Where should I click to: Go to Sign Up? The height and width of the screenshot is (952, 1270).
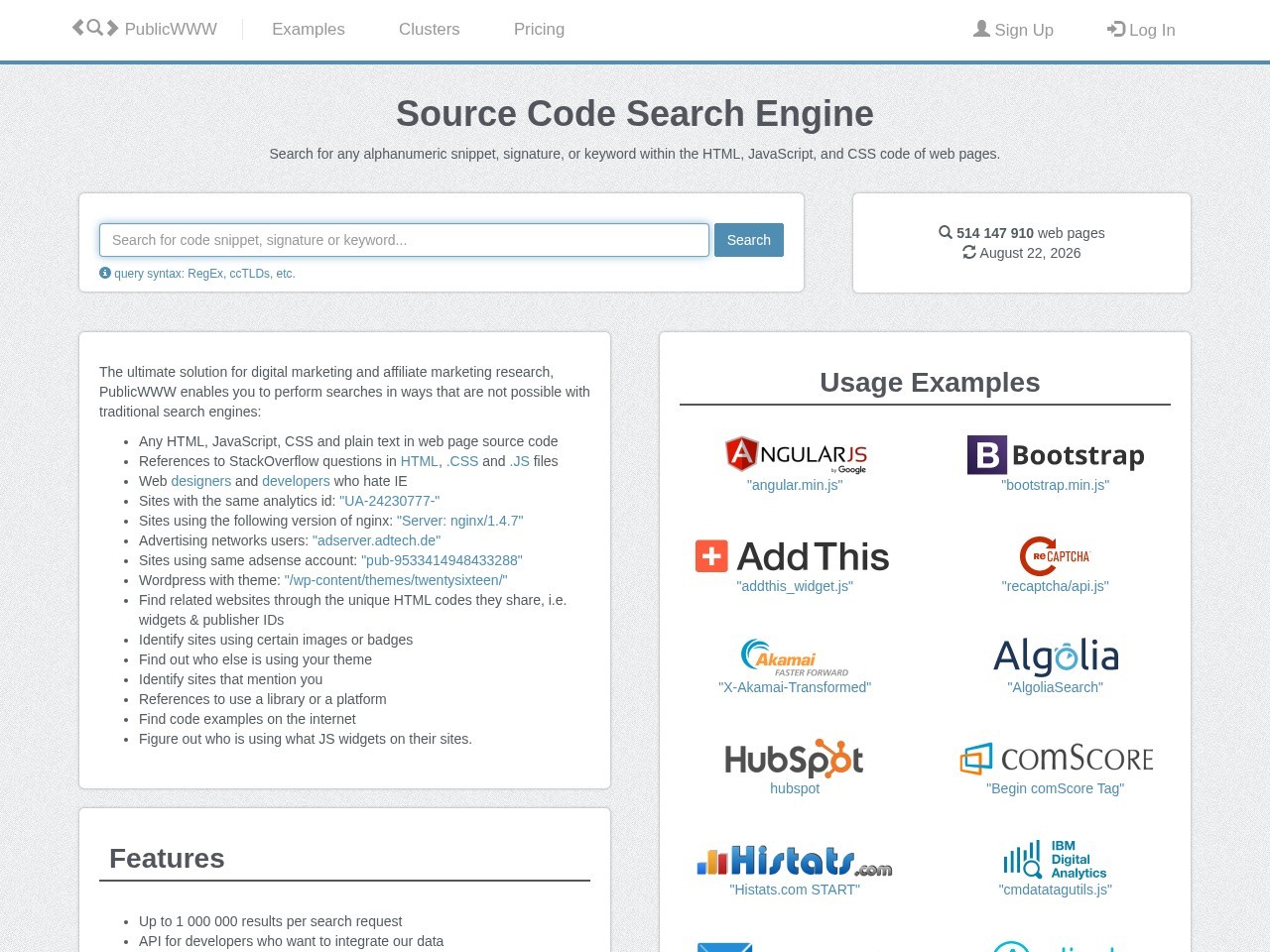(x=1013, y=30)
